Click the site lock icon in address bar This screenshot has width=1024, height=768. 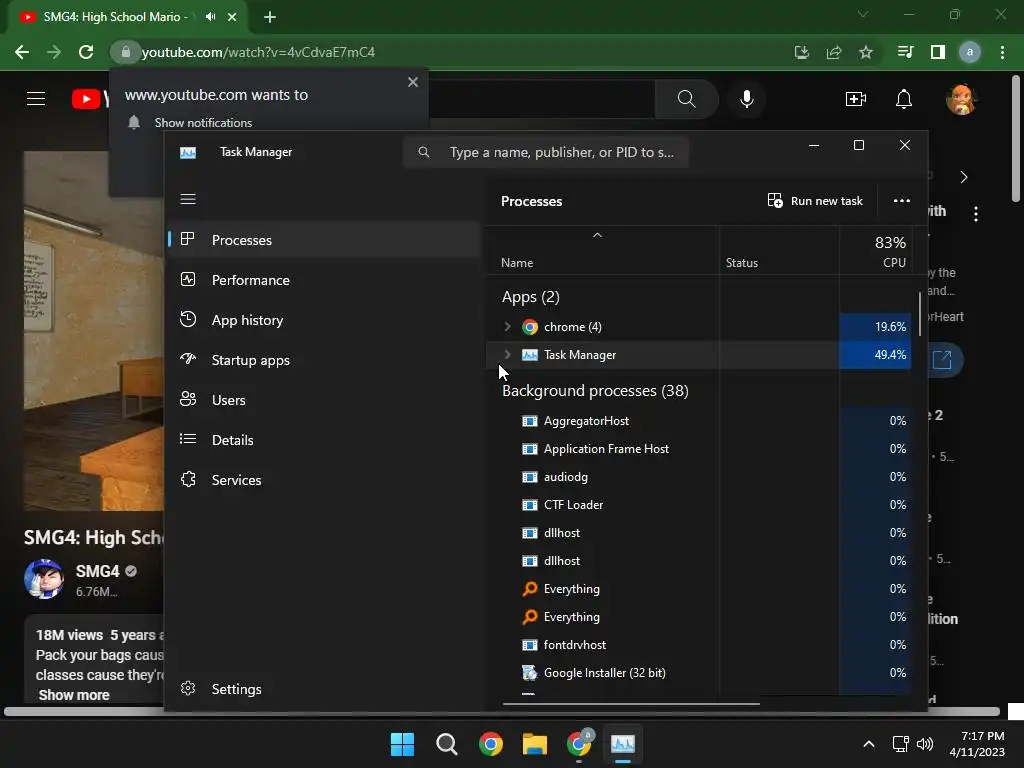125,52
